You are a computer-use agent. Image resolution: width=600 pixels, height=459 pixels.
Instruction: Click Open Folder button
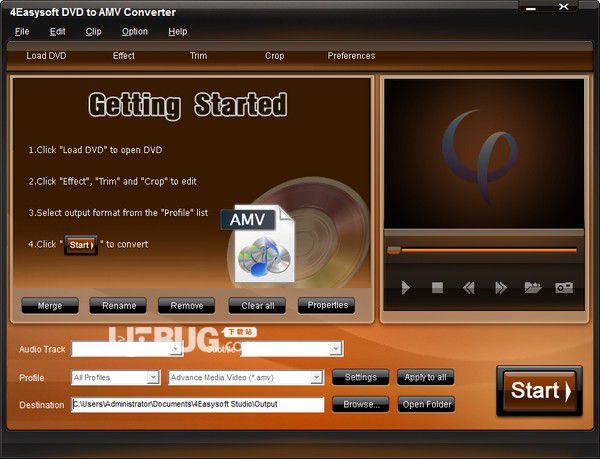tap(426, 404)
